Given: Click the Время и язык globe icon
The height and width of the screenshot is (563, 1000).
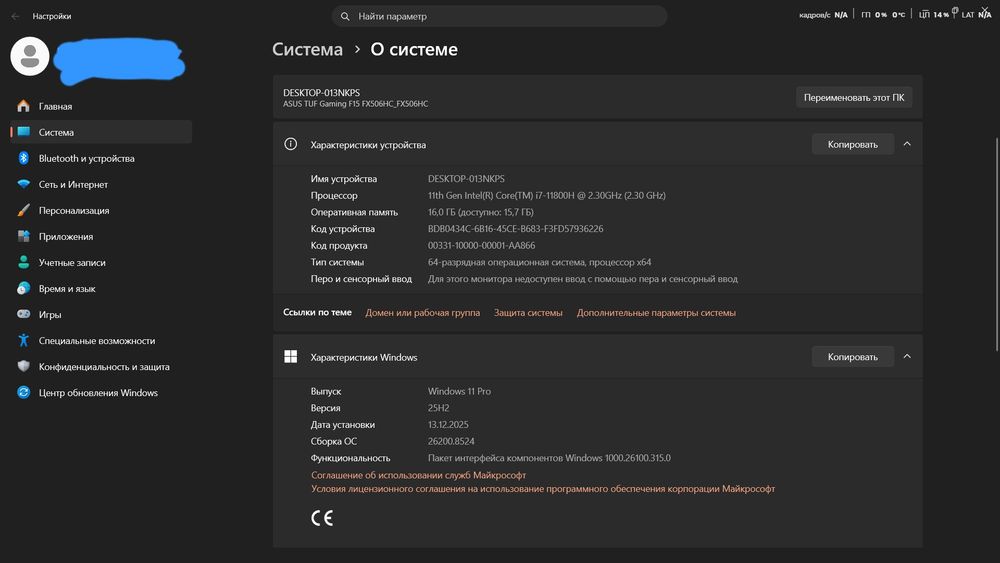Looking at the screenshot, I should click(x=24, y=288).
